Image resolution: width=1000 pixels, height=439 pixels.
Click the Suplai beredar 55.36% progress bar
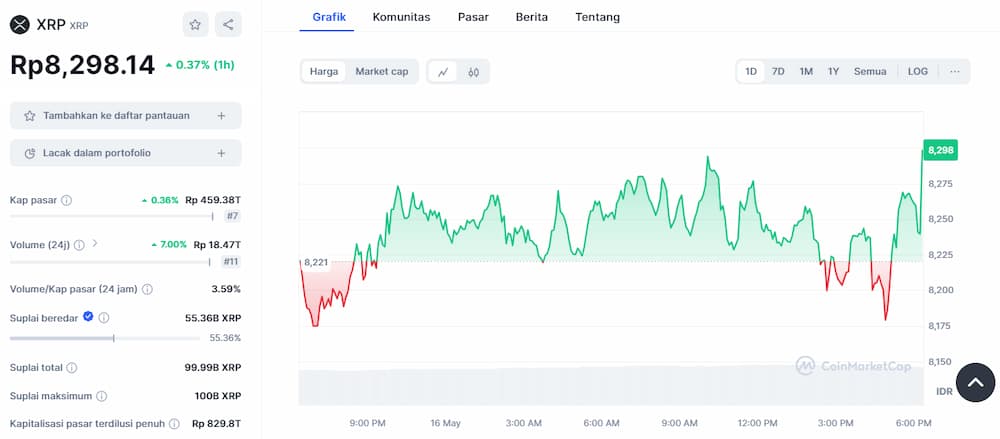coord(105,338)
